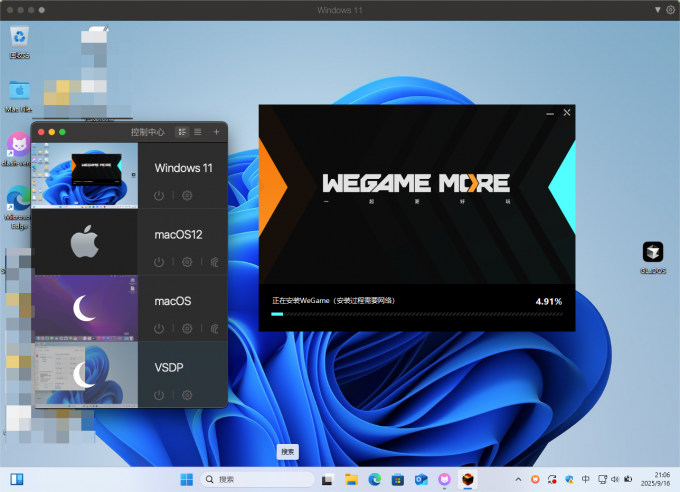Minimize the WeGame installer window

(550, 113)
